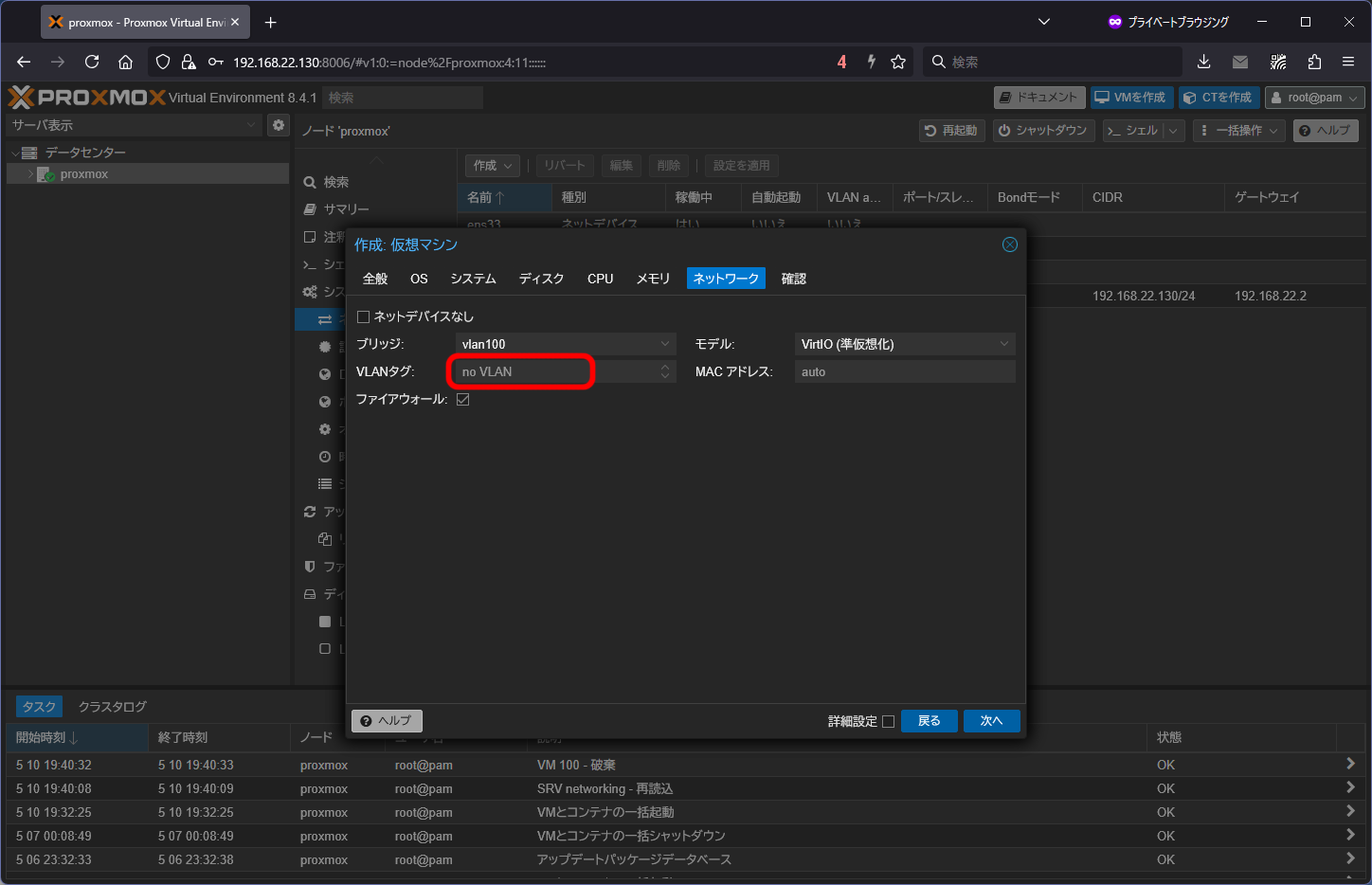
Task: Open the サーバ表示 view selector
Action: click(134, 125)
